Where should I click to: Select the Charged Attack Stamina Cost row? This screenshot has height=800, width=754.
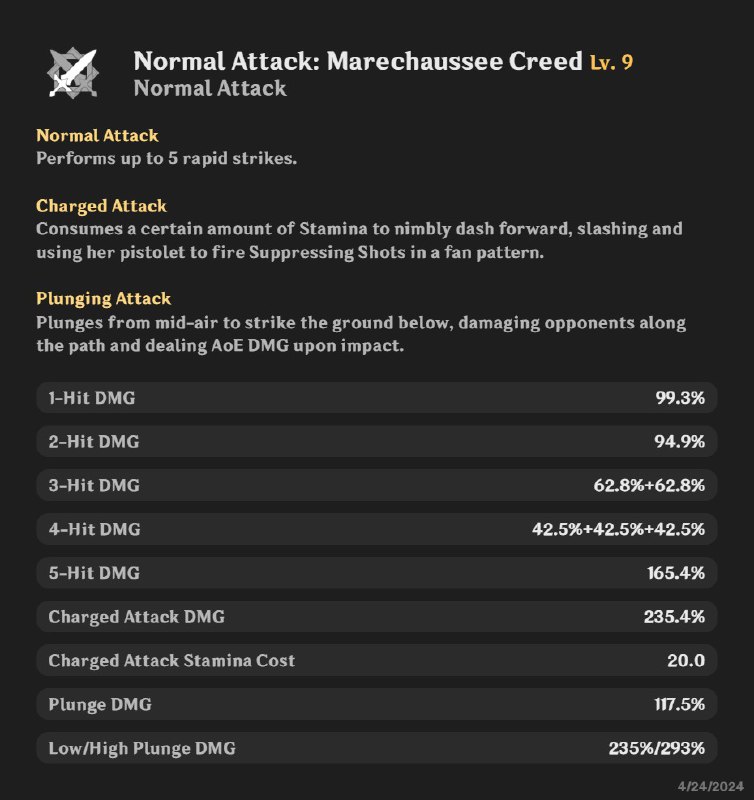click(376, 660)
